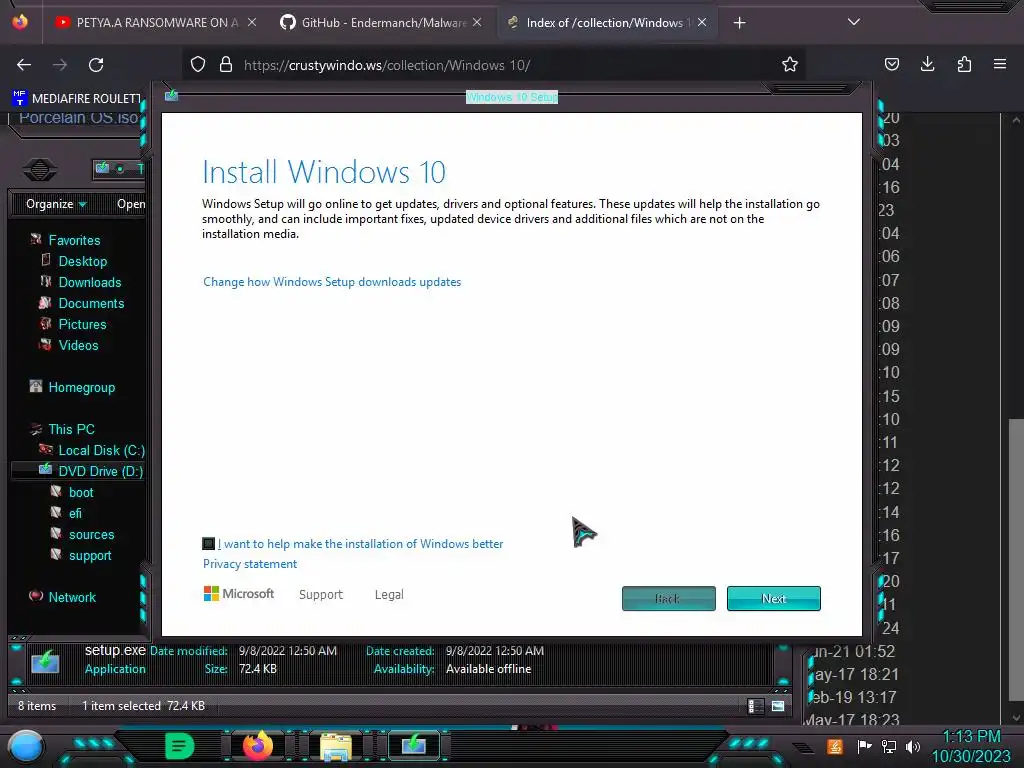The width and height of the screenshot is (1024, 768).
Task: Open a new Firefox tab with plus button
Action: 739,23
